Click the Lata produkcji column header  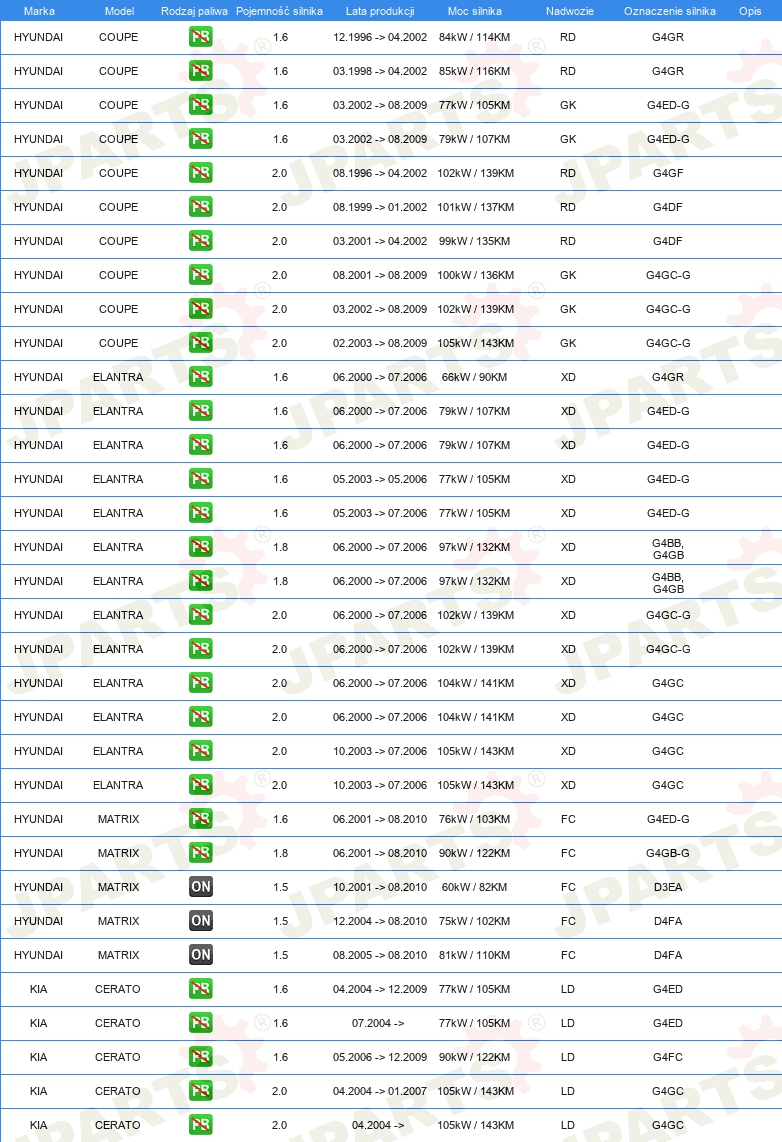pos(380,11)
